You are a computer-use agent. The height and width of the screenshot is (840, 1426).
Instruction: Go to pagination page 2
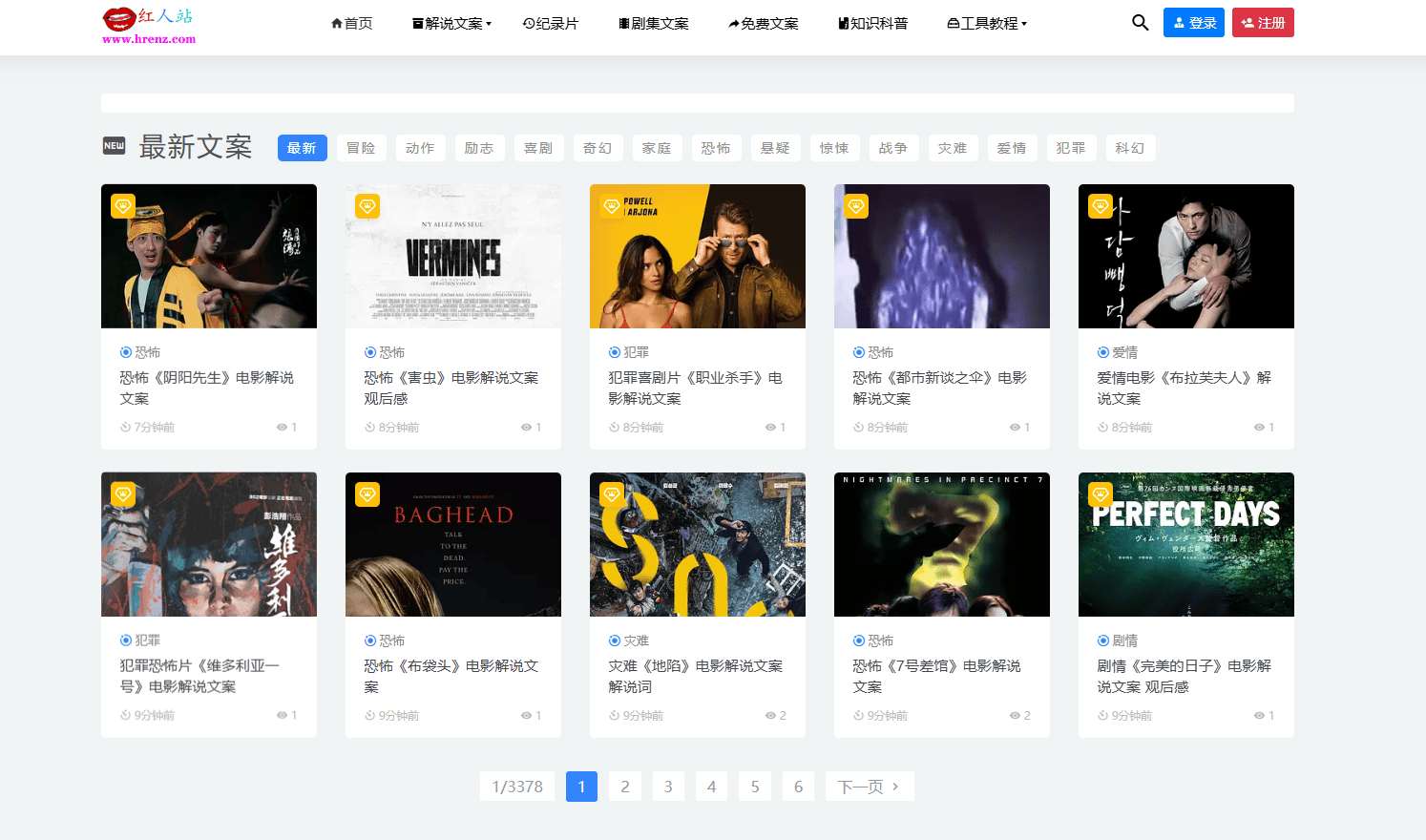(x=625, y=787)
